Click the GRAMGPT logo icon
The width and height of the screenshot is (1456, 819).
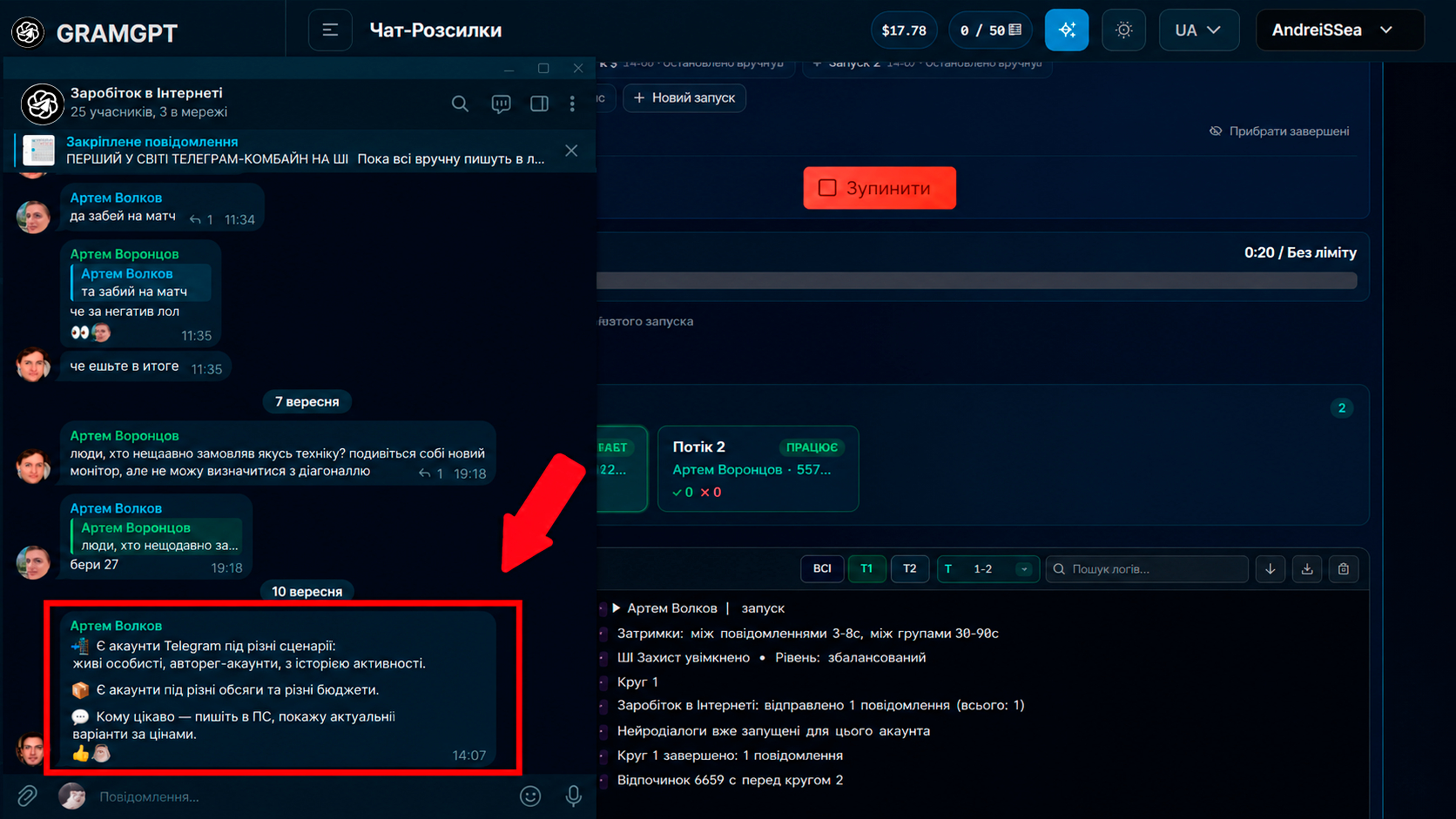point(28,32)
